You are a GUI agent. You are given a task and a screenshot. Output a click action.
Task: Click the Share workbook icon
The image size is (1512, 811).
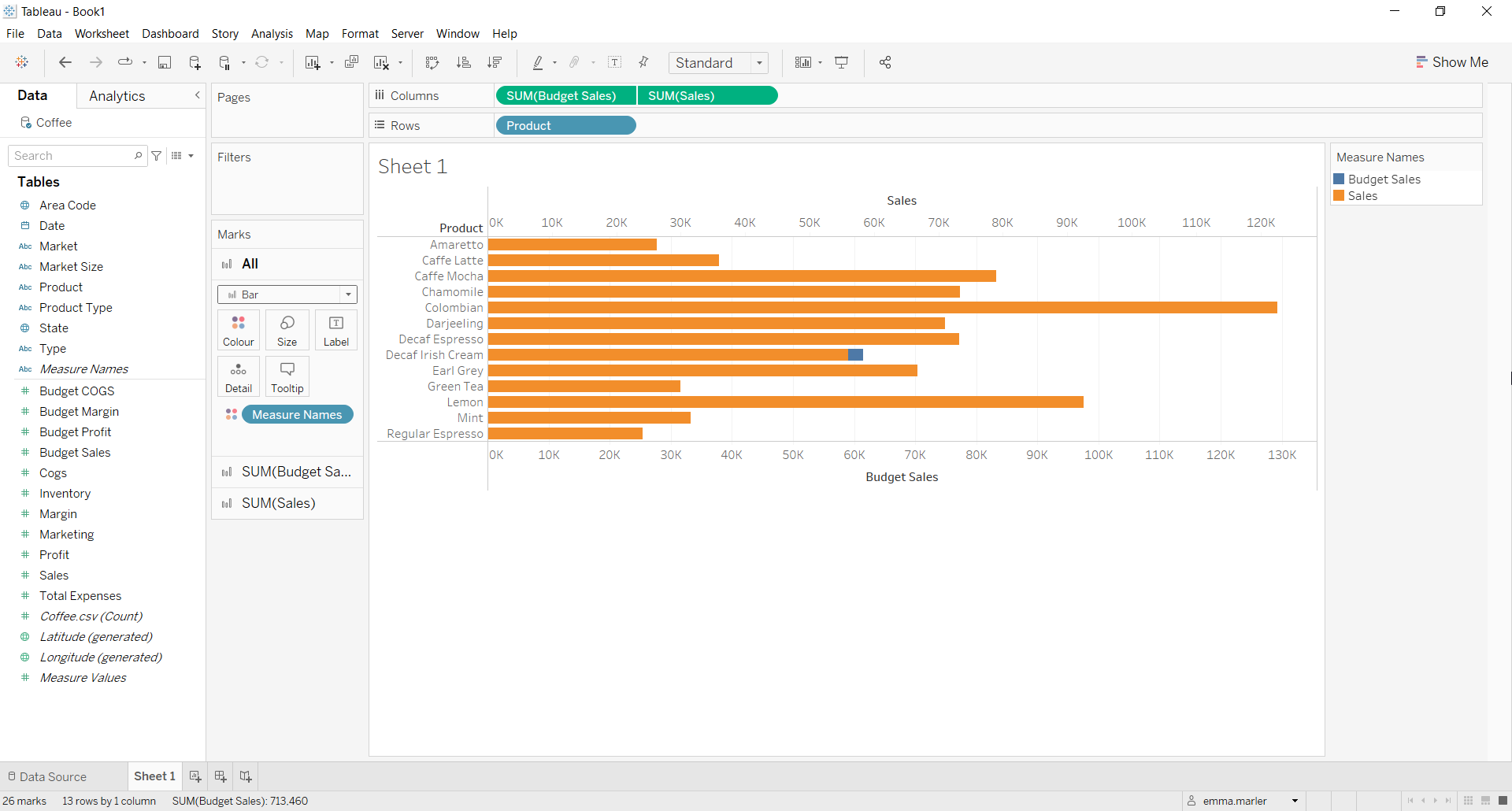tap(884, 62)
